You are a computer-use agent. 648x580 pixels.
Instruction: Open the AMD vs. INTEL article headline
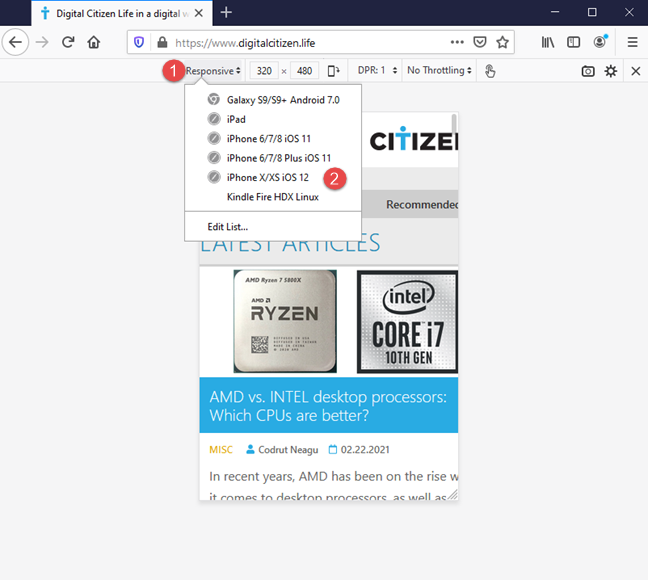coord(328,406)
